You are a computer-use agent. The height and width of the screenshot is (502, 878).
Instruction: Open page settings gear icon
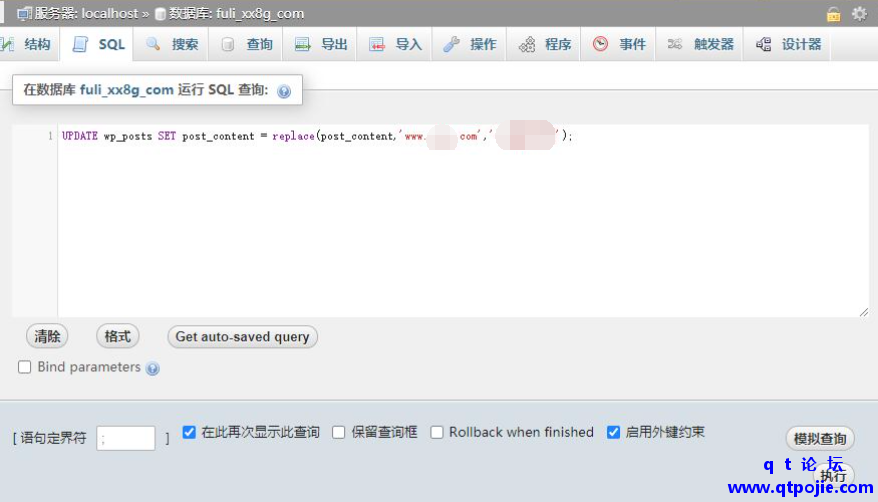pyautogui.click(x=859, y=13)
